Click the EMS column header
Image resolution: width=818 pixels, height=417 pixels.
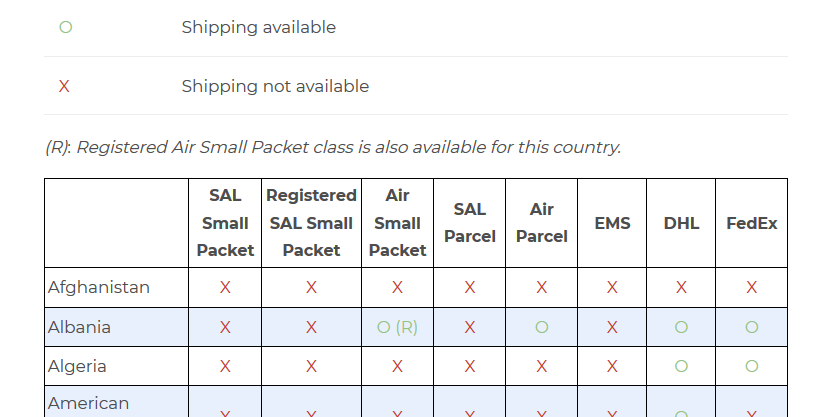[x=612, y=223]
